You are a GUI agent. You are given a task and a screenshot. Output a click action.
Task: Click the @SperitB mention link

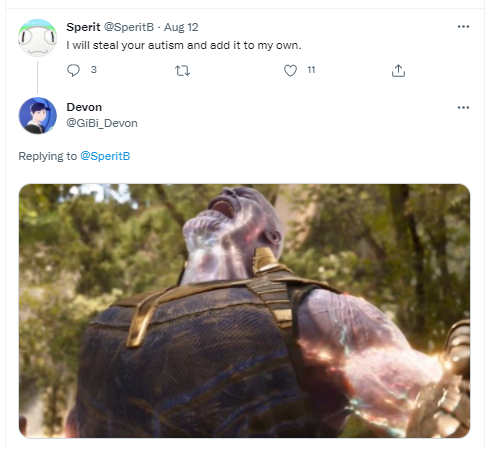point(105,156)
